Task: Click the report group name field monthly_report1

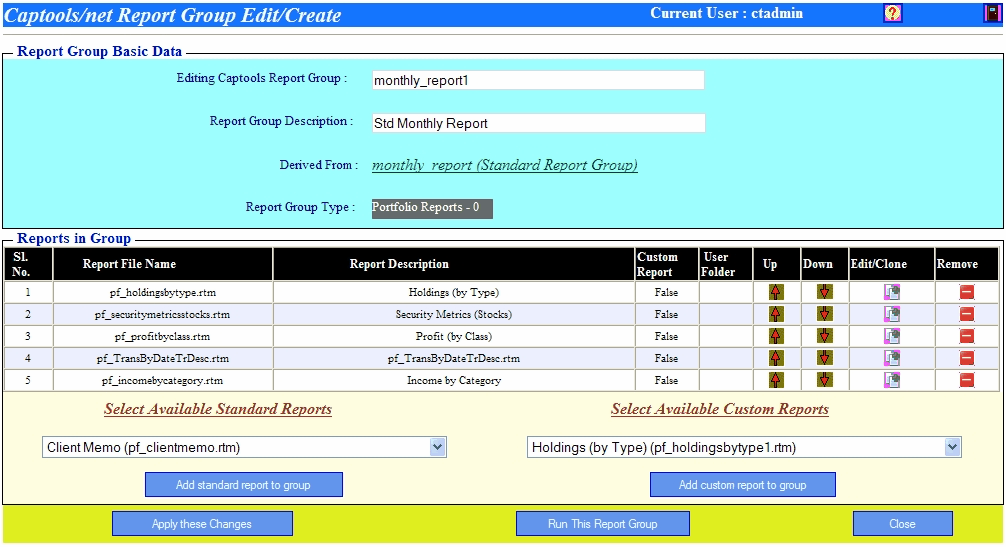Action: click(x=538, y=80)
